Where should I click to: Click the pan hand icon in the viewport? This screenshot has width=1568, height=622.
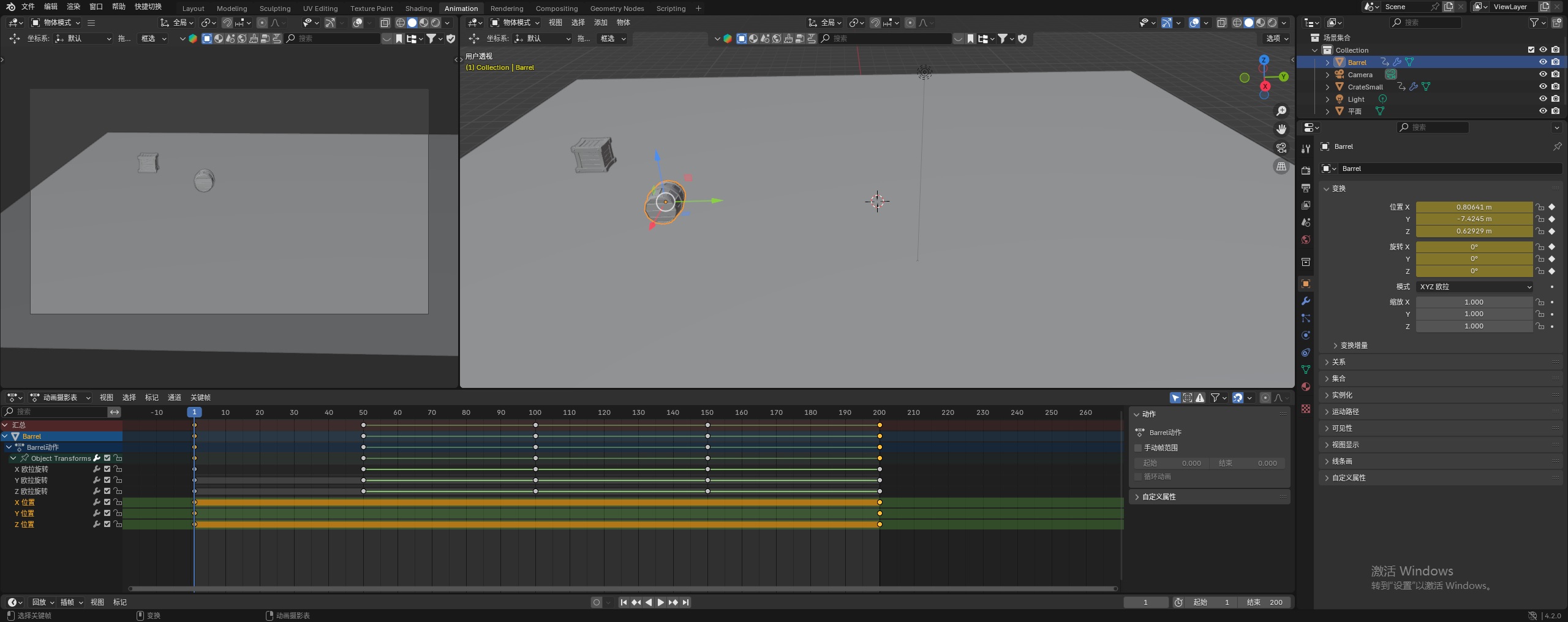1281,129
